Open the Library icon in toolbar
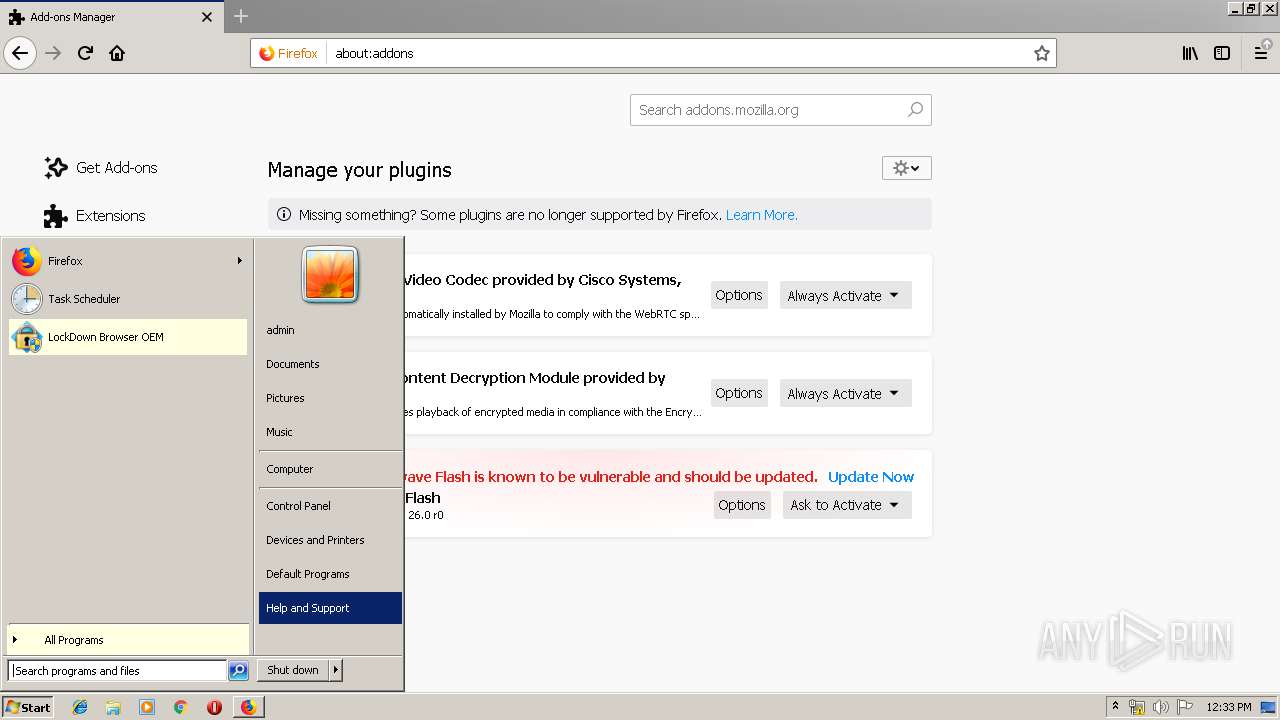The image size is (1280, 720). (1190, 53)
